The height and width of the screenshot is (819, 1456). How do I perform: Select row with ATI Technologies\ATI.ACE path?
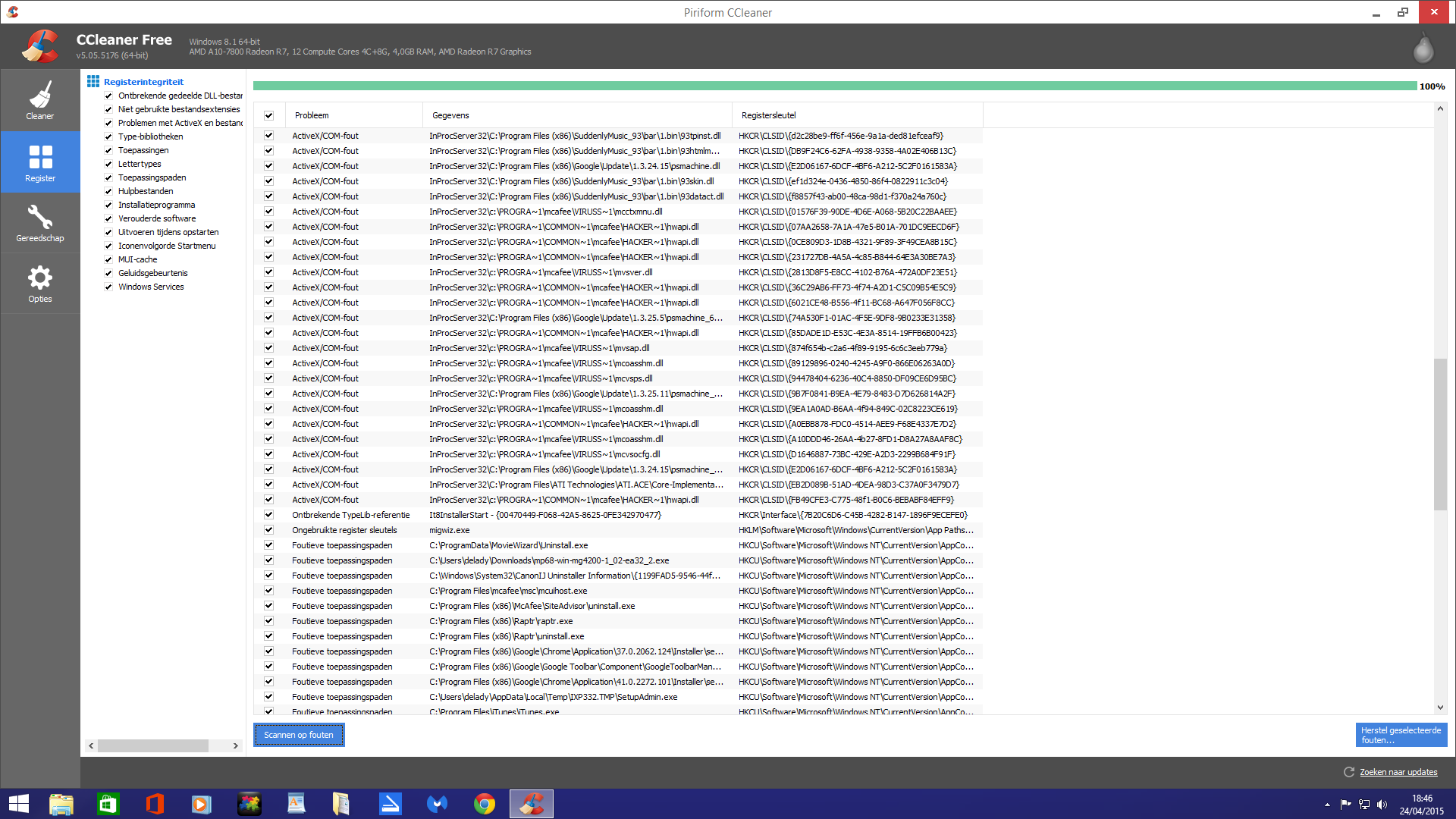pos(618,485)
